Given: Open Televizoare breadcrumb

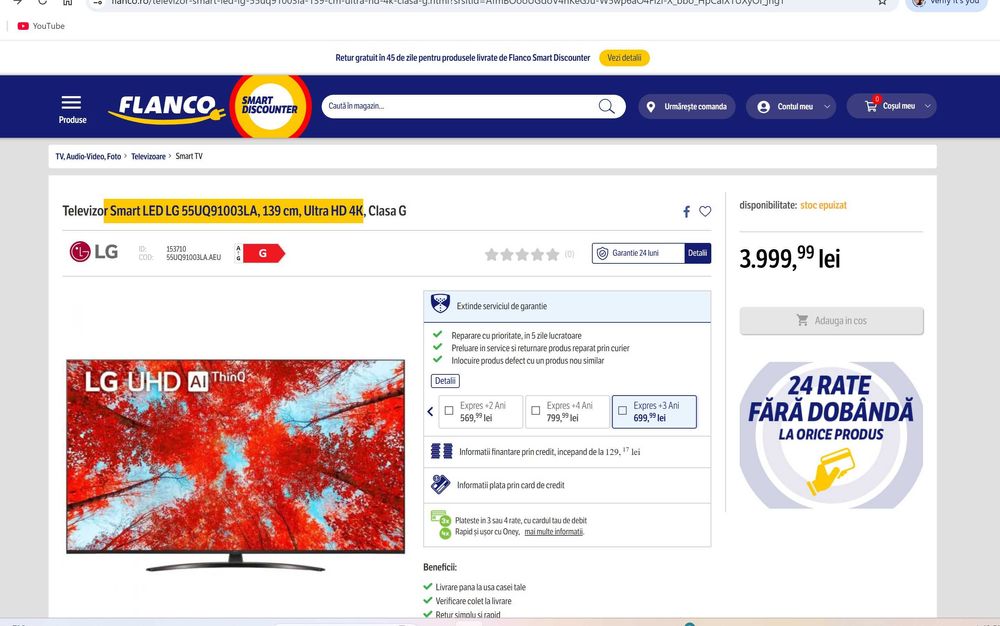Looking at the screenshot, I should (x=148, y=156).
